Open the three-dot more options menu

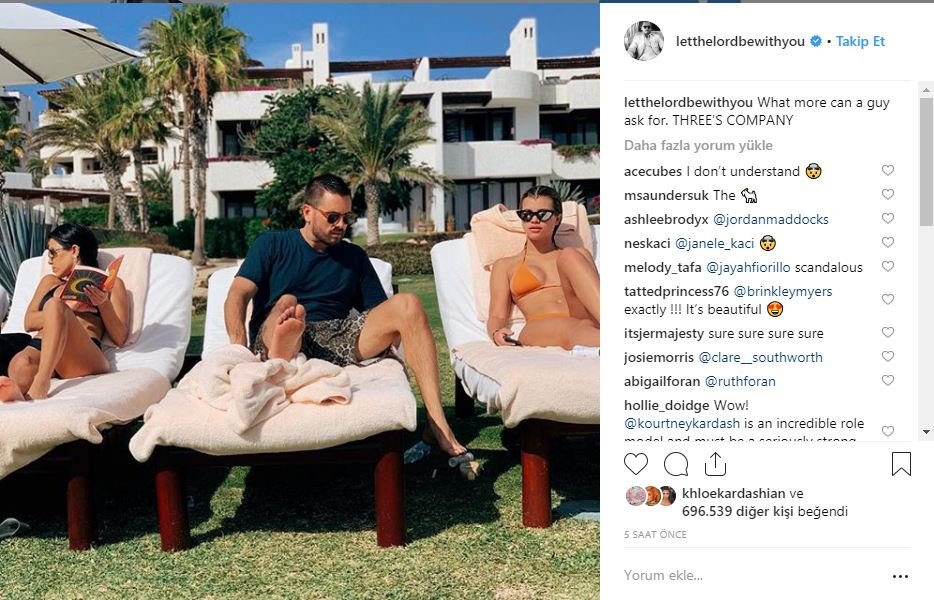tap(901, 576)
